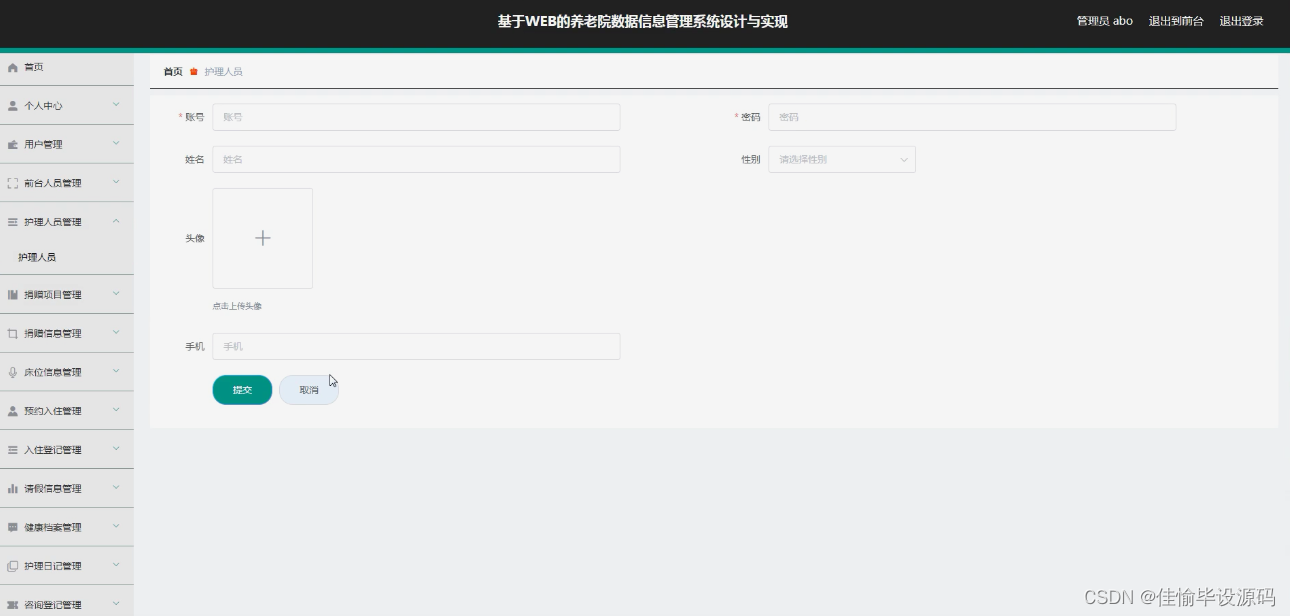
Task: Click the 床位信息管理 icon
Action: pyautogui.click(x=12, y=371)
